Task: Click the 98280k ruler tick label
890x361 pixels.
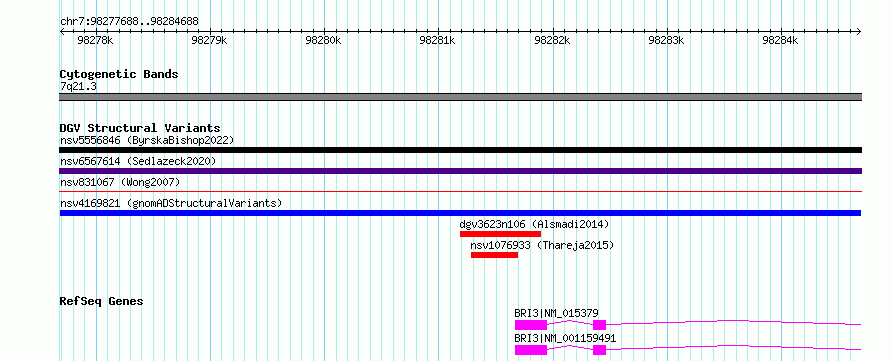Action: (x=324, y=40)
